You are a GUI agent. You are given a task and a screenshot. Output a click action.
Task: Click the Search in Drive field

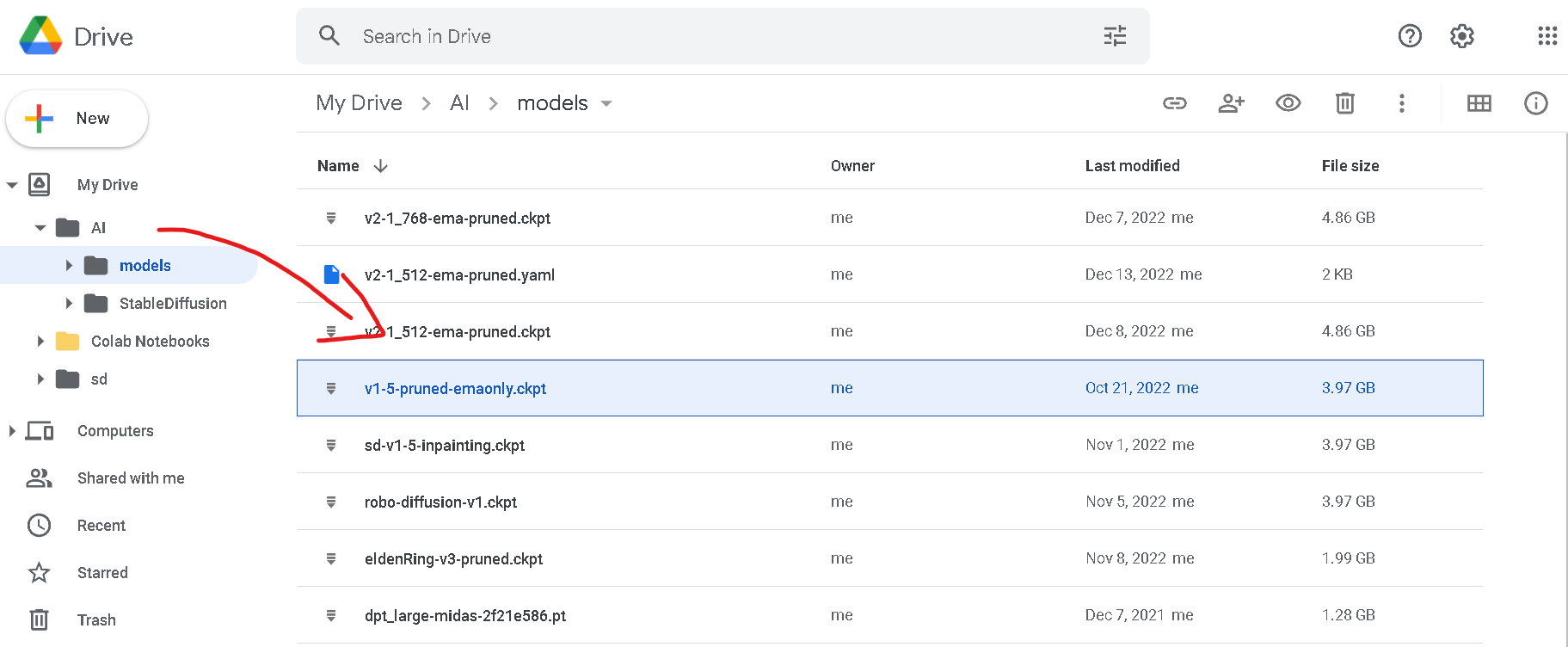[x=723, y=36]
